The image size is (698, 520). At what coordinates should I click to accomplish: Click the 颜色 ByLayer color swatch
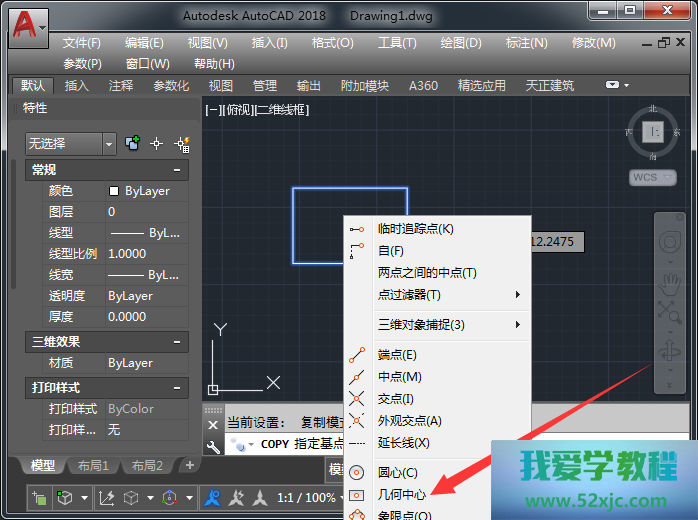click(114, 191)
